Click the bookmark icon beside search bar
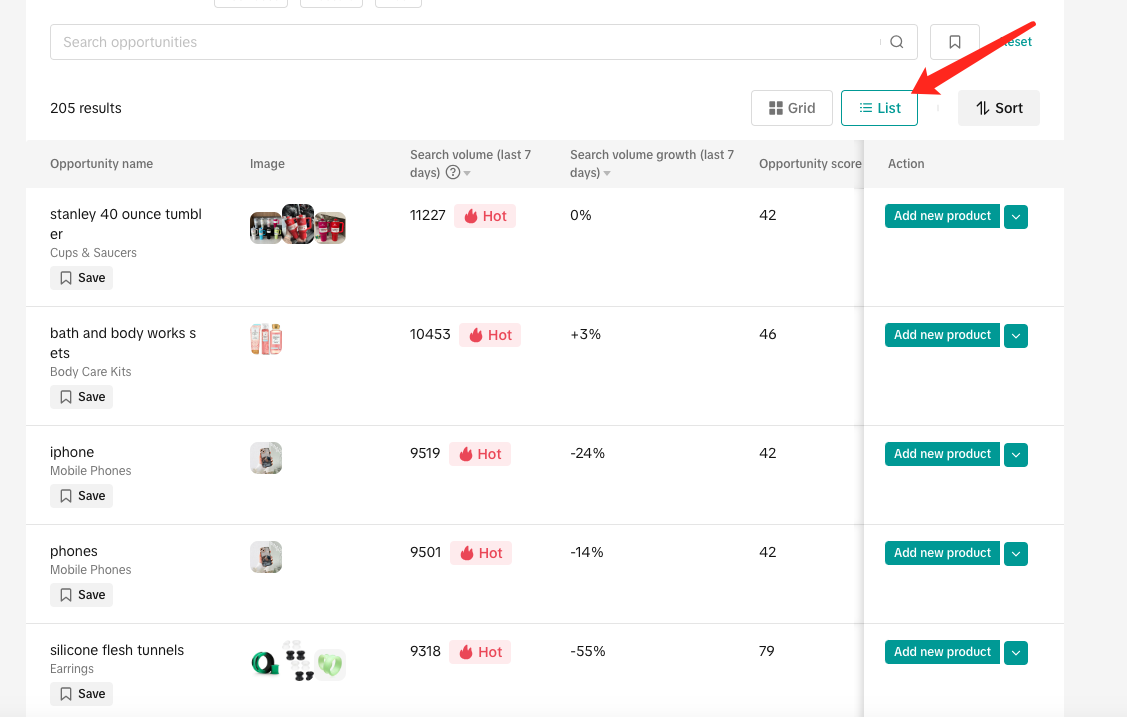 point(954,42)
